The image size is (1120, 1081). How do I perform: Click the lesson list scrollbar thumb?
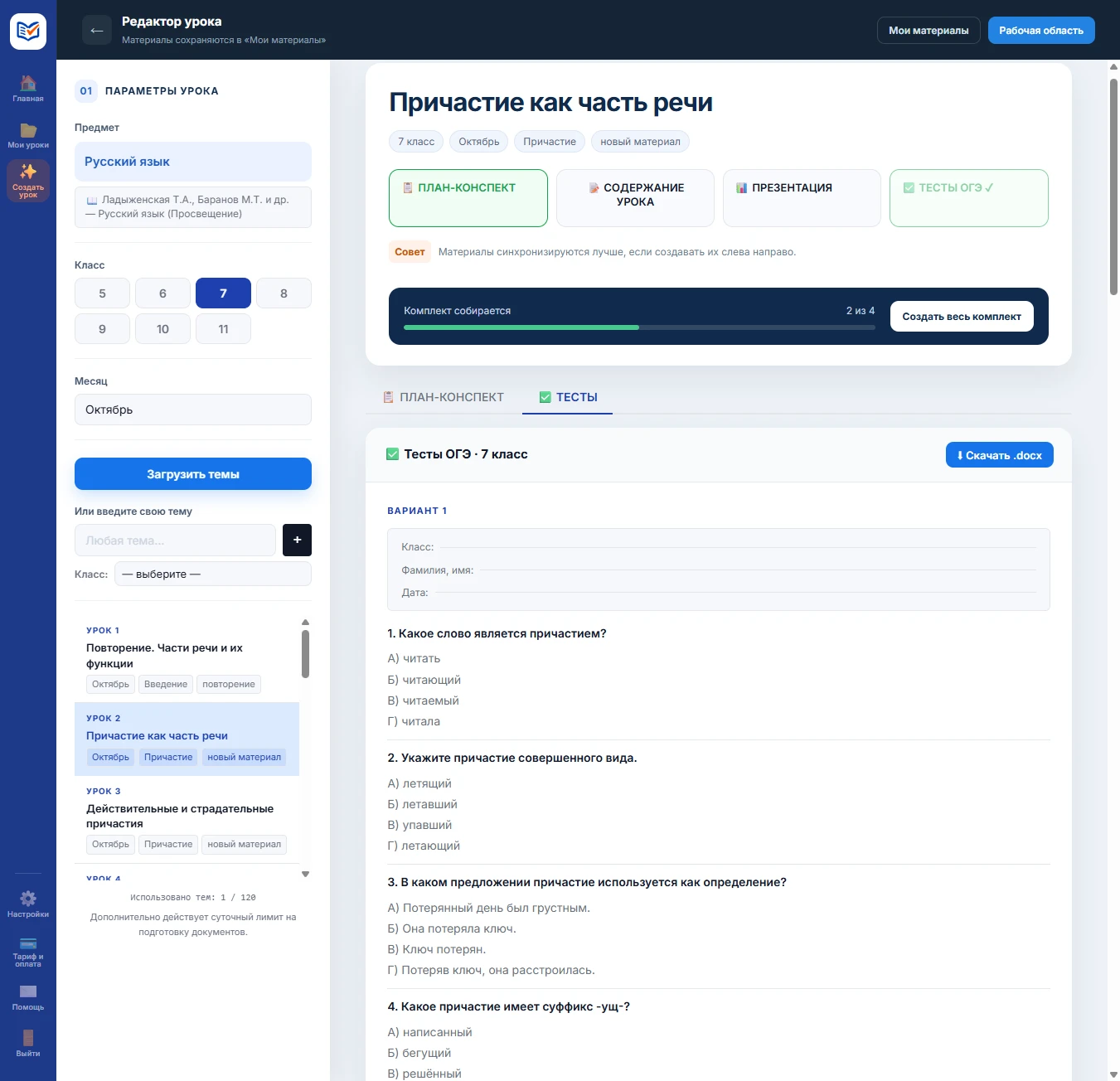coord(305,654)
